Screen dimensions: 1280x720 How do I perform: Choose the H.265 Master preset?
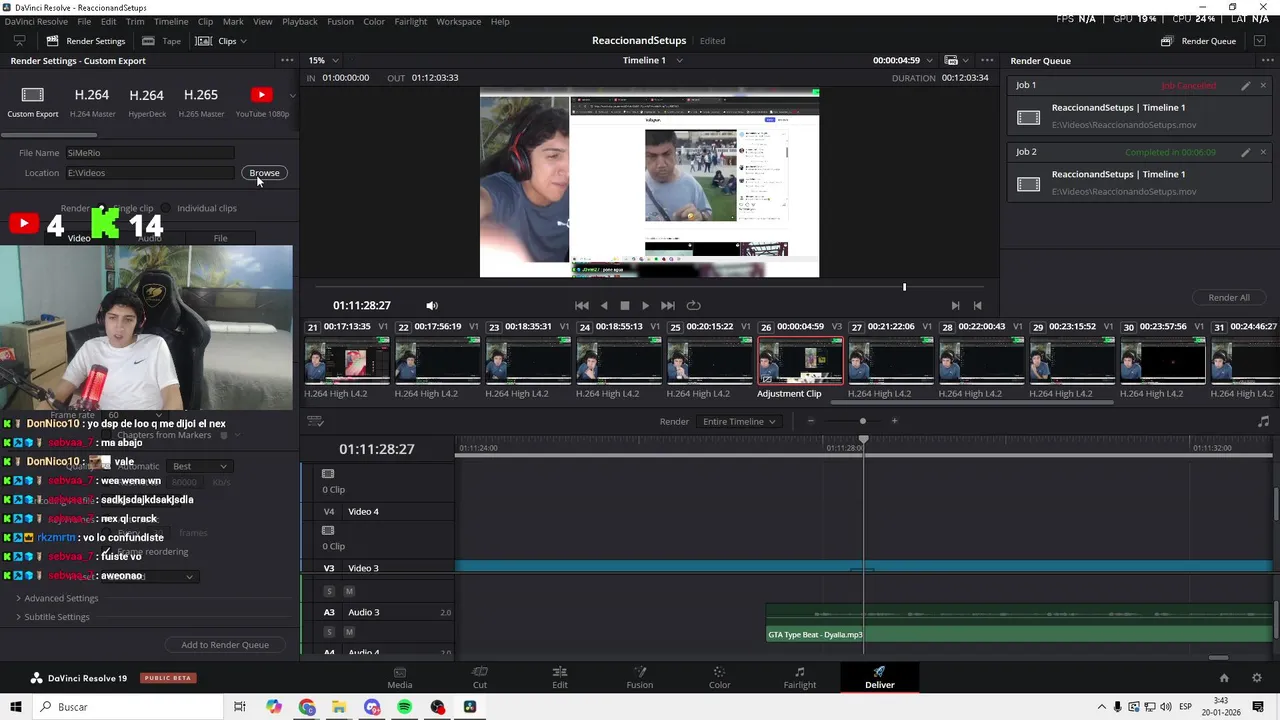point(201,101)
